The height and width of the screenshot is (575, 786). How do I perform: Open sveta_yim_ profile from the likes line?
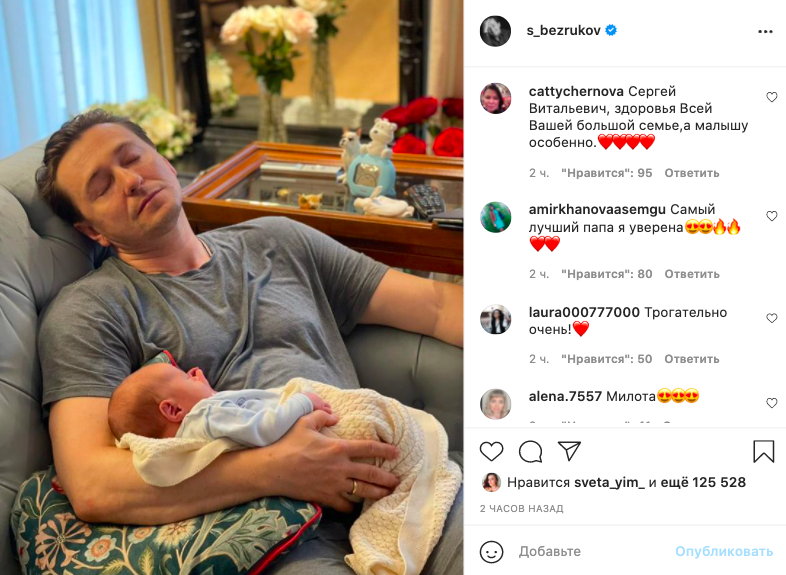point(609,482)
